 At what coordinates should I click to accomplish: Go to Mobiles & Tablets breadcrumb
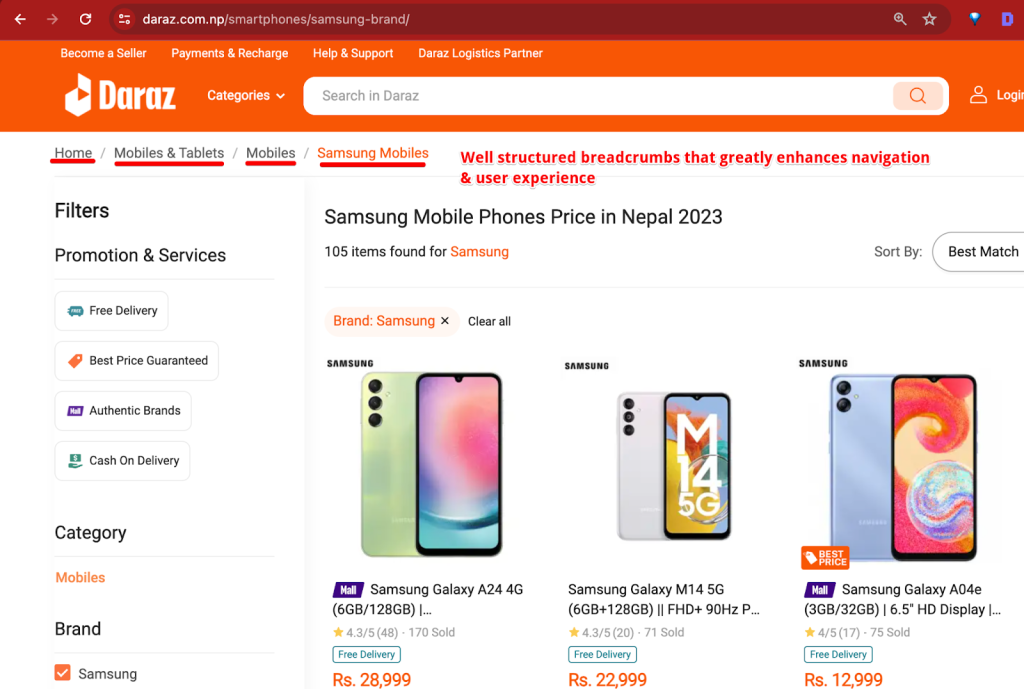click(x=169, y=153)
